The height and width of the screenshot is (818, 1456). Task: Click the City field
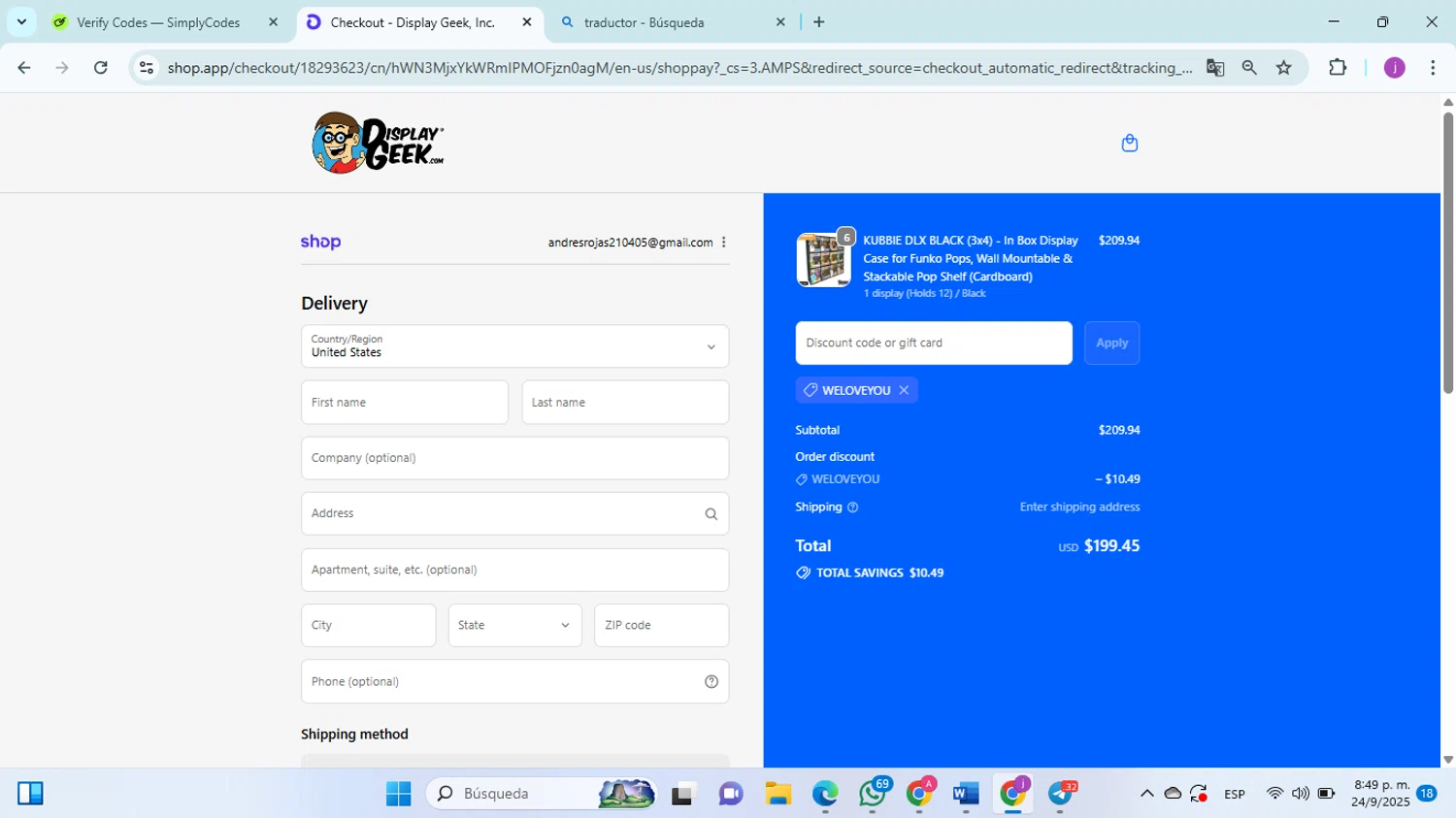pyautogui.click(x=368, y=626)
